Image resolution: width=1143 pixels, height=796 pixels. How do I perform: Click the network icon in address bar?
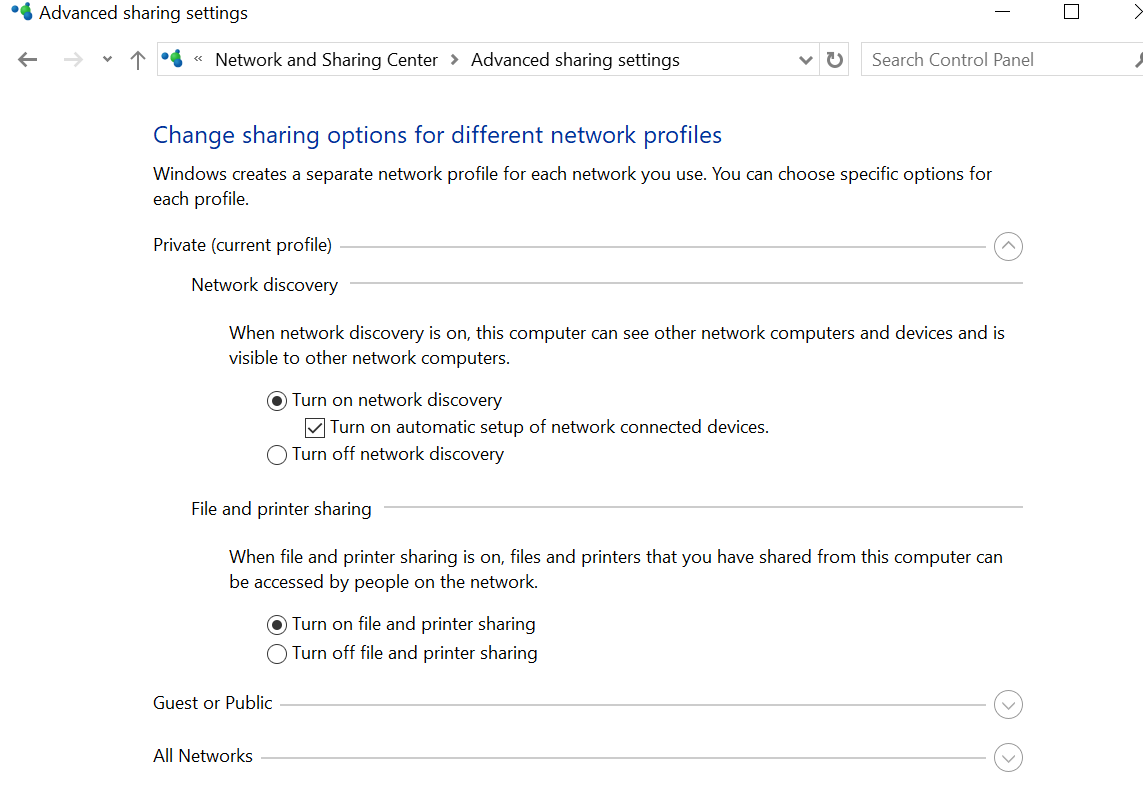pos(173,59)
